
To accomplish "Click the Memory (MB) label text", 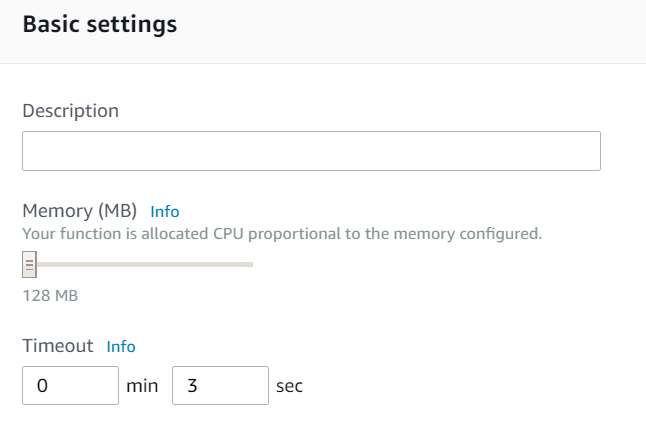I will coord(80,211).
